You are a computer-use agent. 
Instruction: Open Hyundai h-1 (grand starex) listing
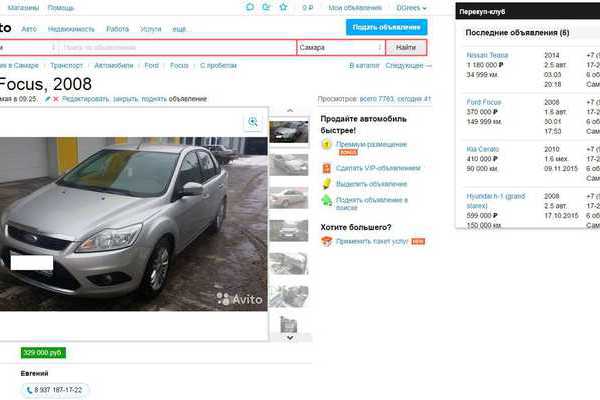[x=496, y=201]
